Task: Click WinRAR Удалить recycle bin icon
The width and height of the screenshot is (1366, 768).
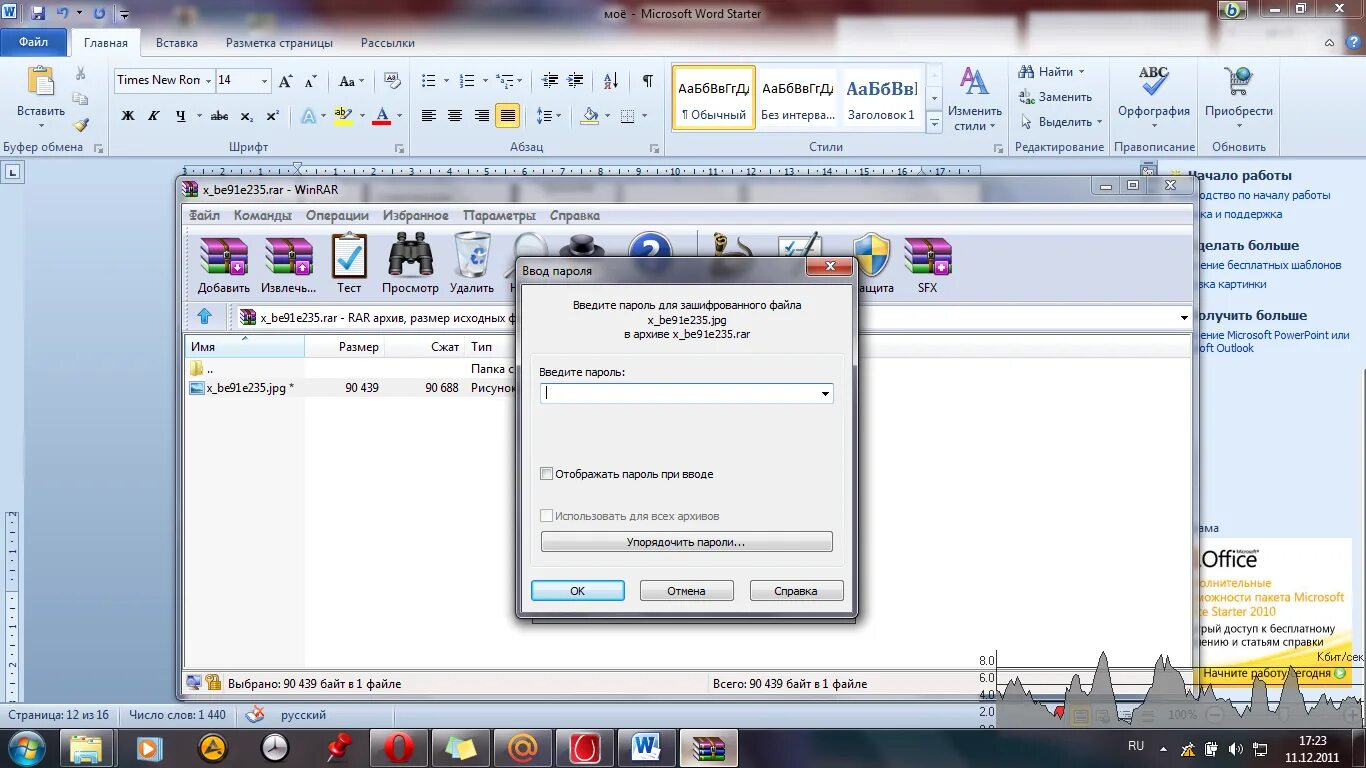Action: pos(472,264)
